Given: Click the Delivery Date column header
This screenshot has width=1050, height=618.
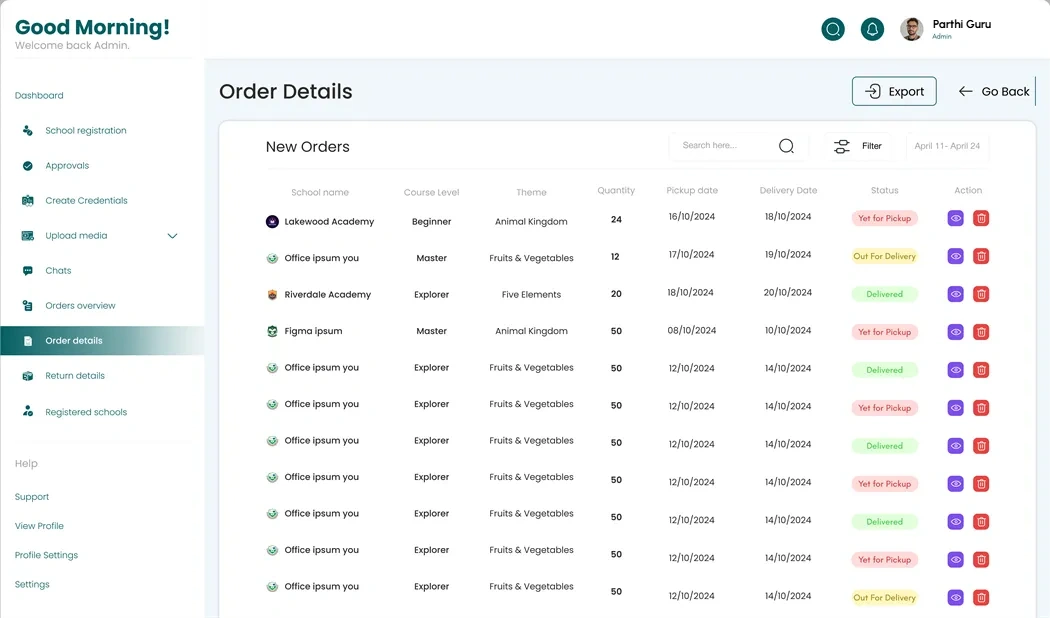Looking at the screenshot, I should pyautogui.click(x=788, y=190).
